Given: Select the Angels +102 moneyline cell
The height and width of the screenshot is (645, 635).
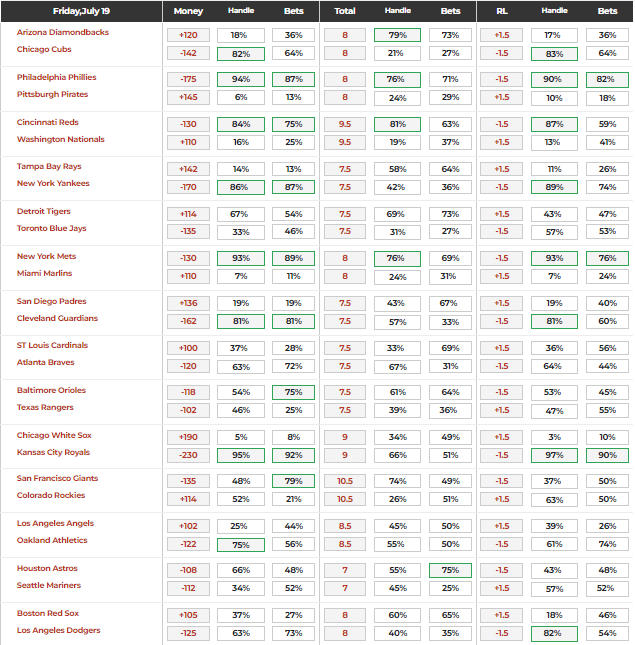Looking at the screenshot, I should coord(188,526).
